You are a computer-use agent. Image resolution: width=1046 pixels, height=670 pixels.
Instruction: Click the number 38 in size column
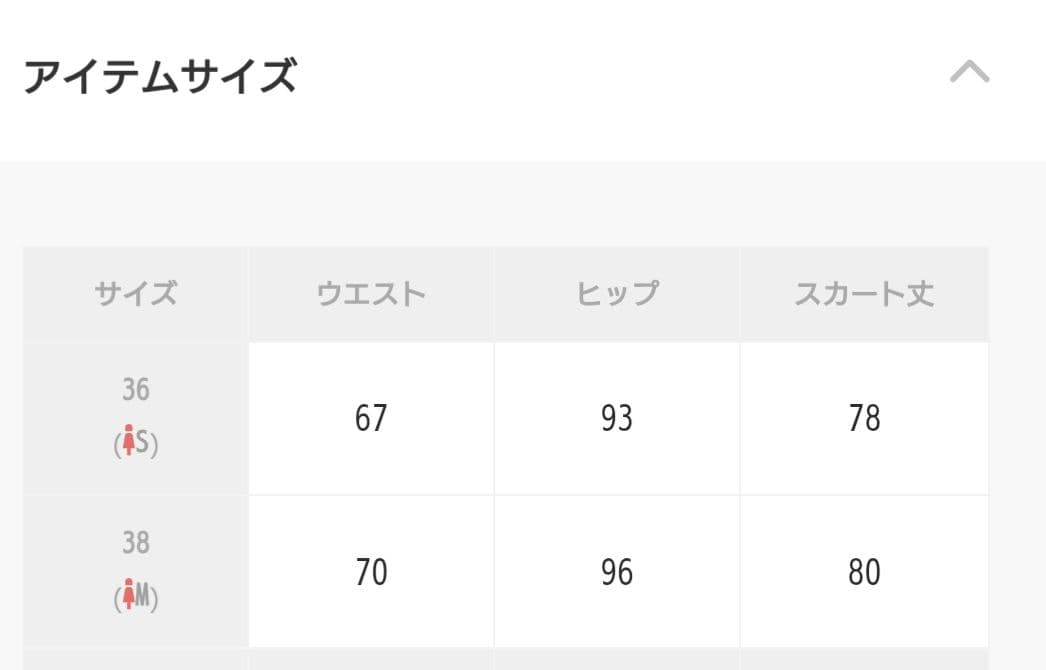click(x=136, y=543)
